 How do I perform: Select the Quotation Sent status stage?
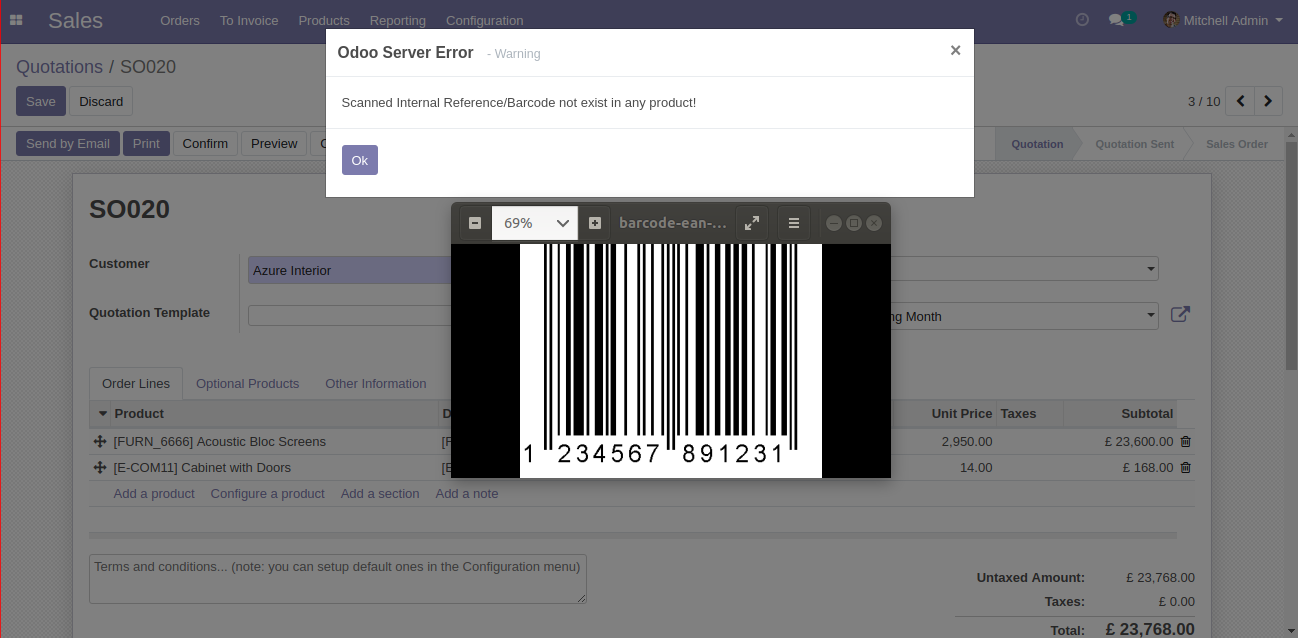click(1134, 144)
